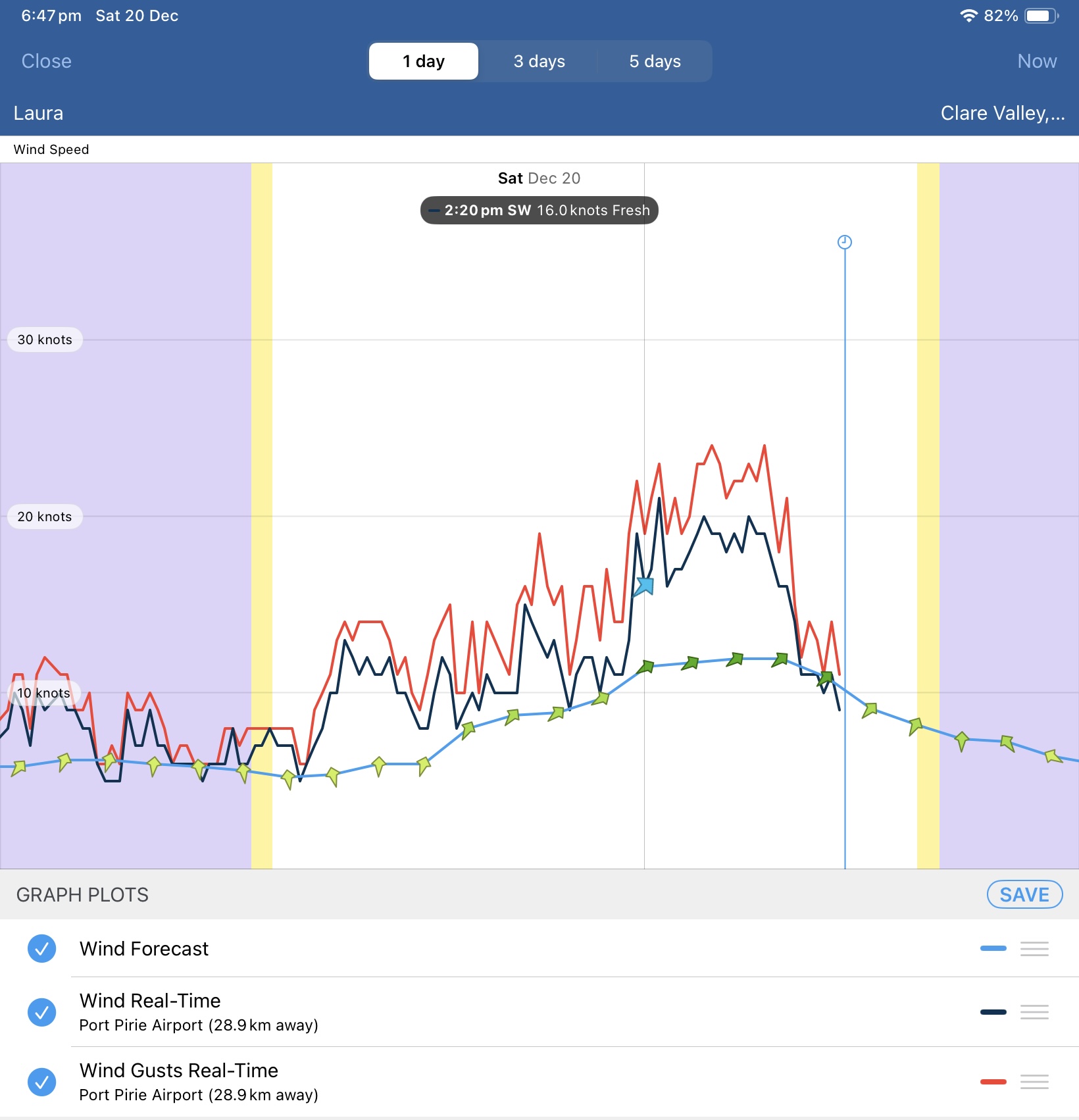Select the 1 day tab
1079x1120 pixels.
[424, 61]
